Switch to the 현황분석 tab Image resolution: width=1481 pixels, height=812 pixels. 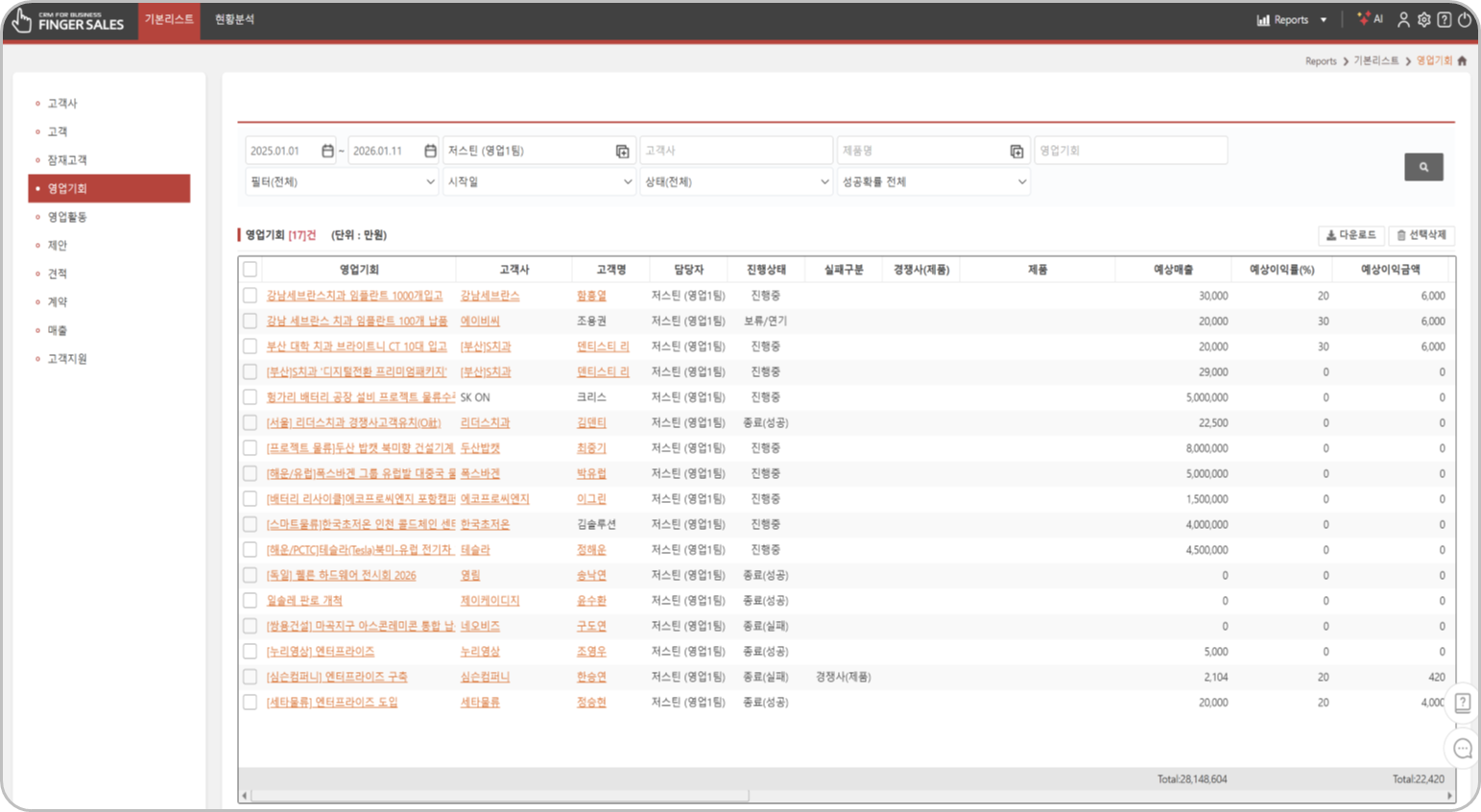coord(234,19)
